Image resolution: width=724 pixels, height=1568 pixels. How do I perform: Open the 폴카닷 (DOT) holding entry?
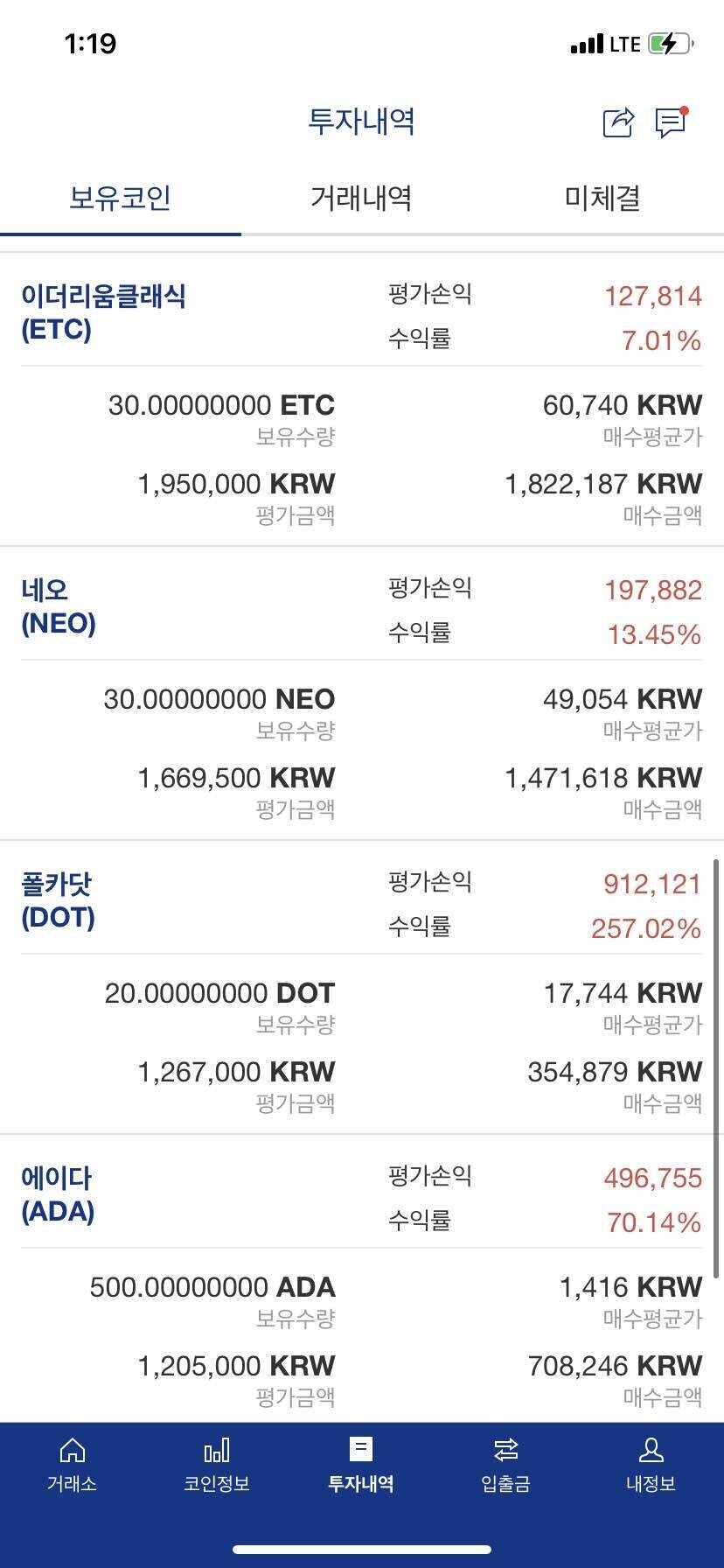[59, 900]
